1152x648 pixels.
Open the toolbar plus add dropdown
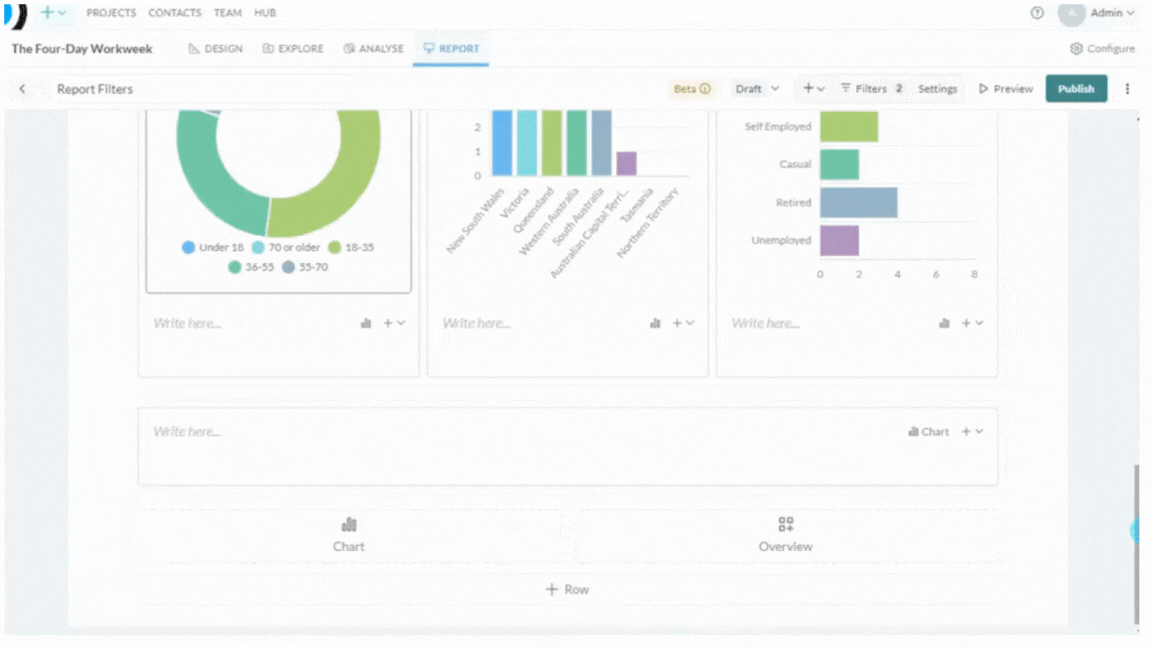(813, 89)
